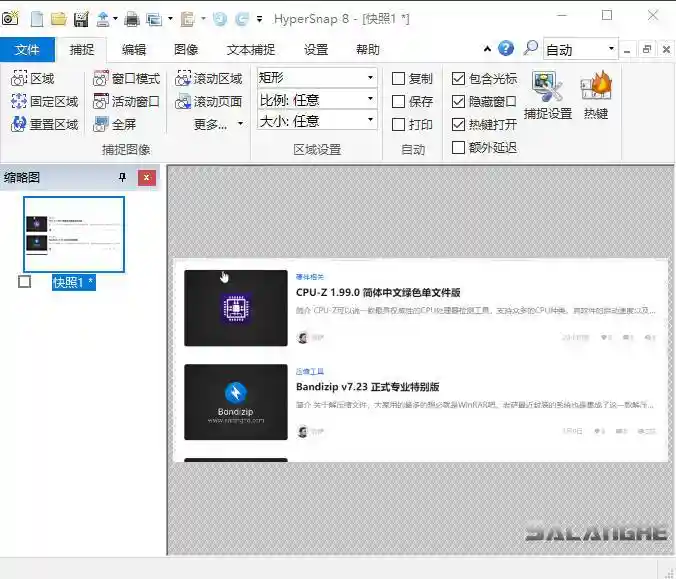Switch to the Setup (设置) tab
Screen dimensions: 676x579
[x=316, y=50]
